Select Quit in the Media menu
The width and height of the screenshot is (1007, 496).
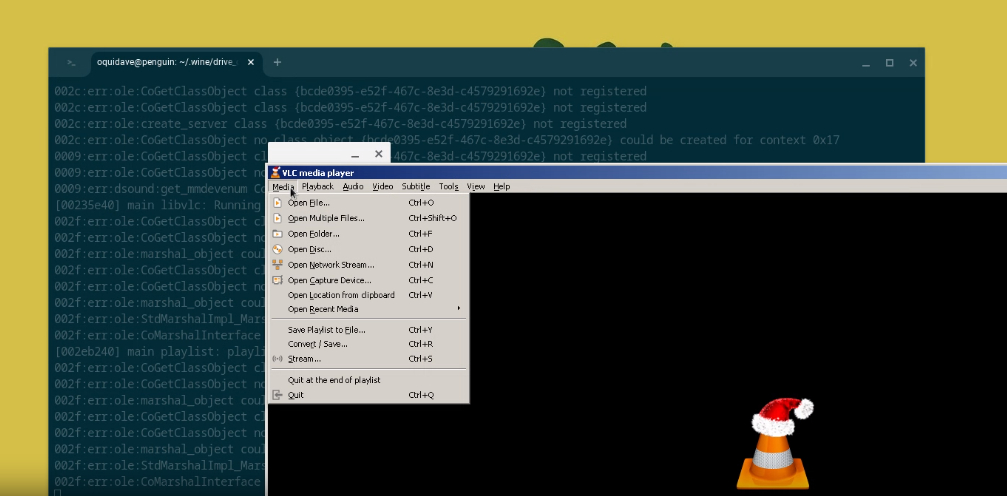368,395
